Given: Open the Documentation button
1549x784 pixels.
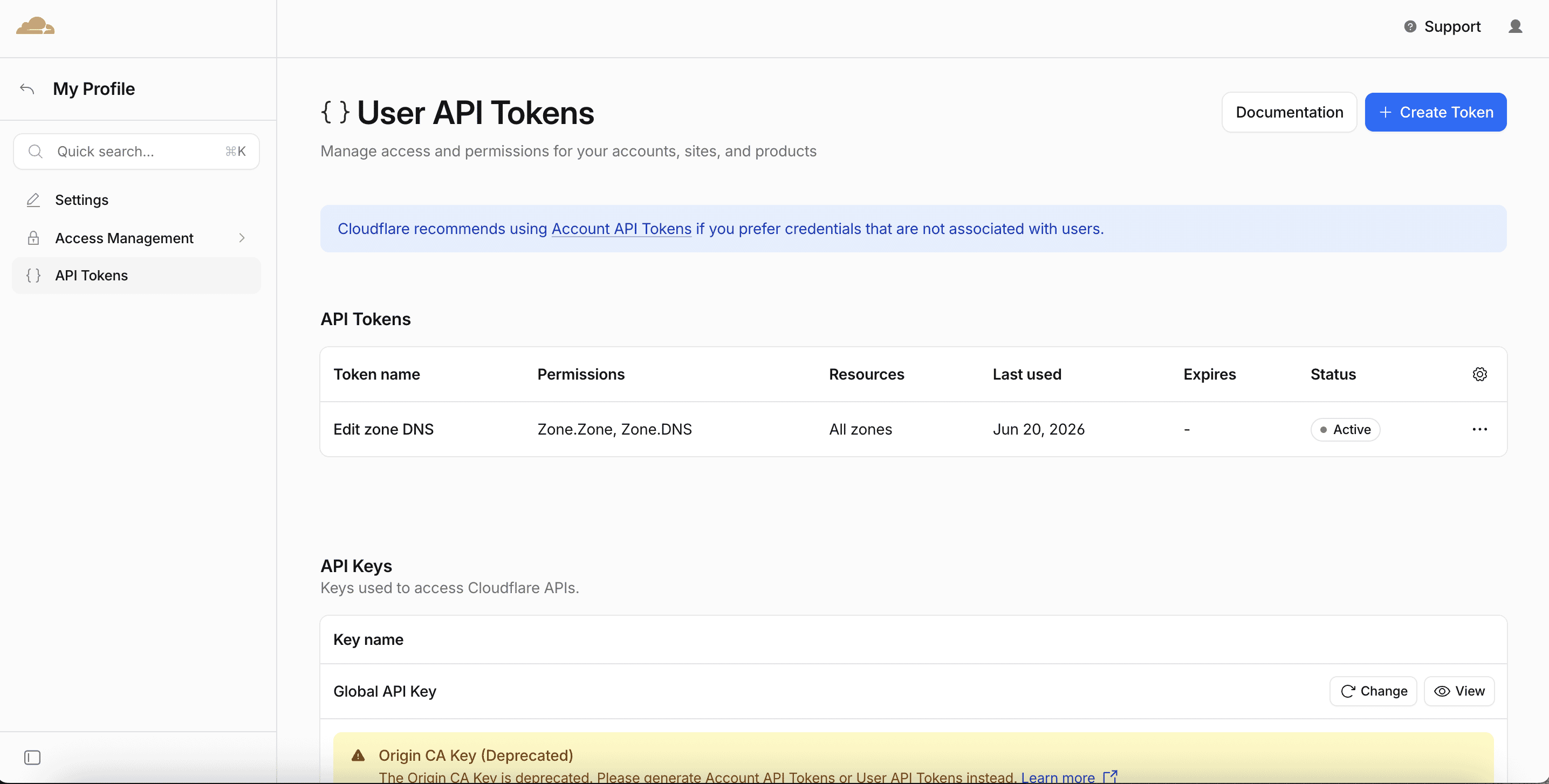Looking at the screenshot, I should pyautogui.click(x=1289, y=112).
